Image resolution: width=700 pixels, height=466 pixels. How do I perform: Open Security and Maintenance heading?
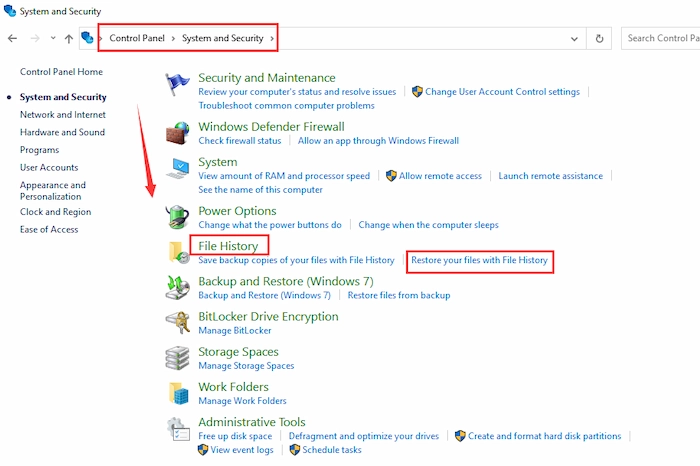[267, 78]
